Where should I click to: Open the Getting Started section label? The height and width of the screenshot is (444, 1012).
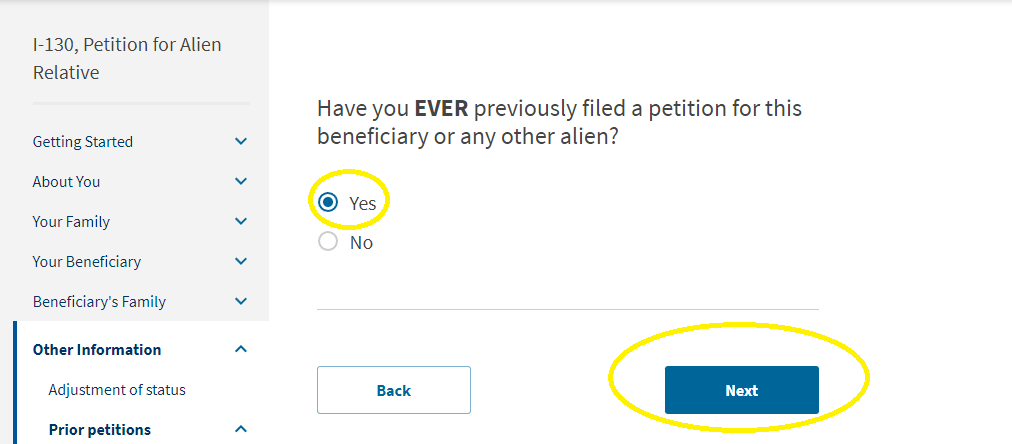pyautogui.click(x=83, y=141)
